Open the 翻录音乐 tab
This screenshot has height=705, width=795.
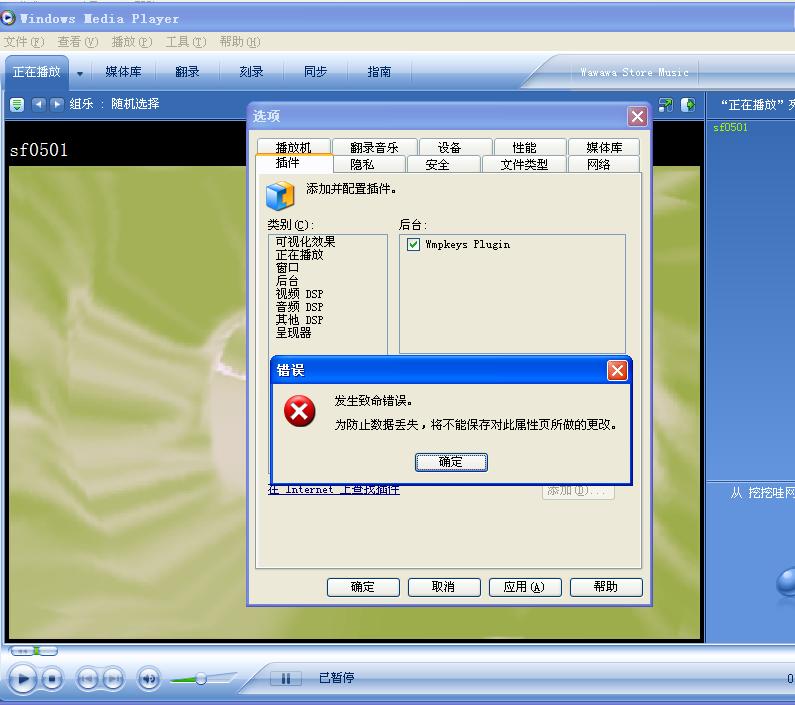[374, 147]
